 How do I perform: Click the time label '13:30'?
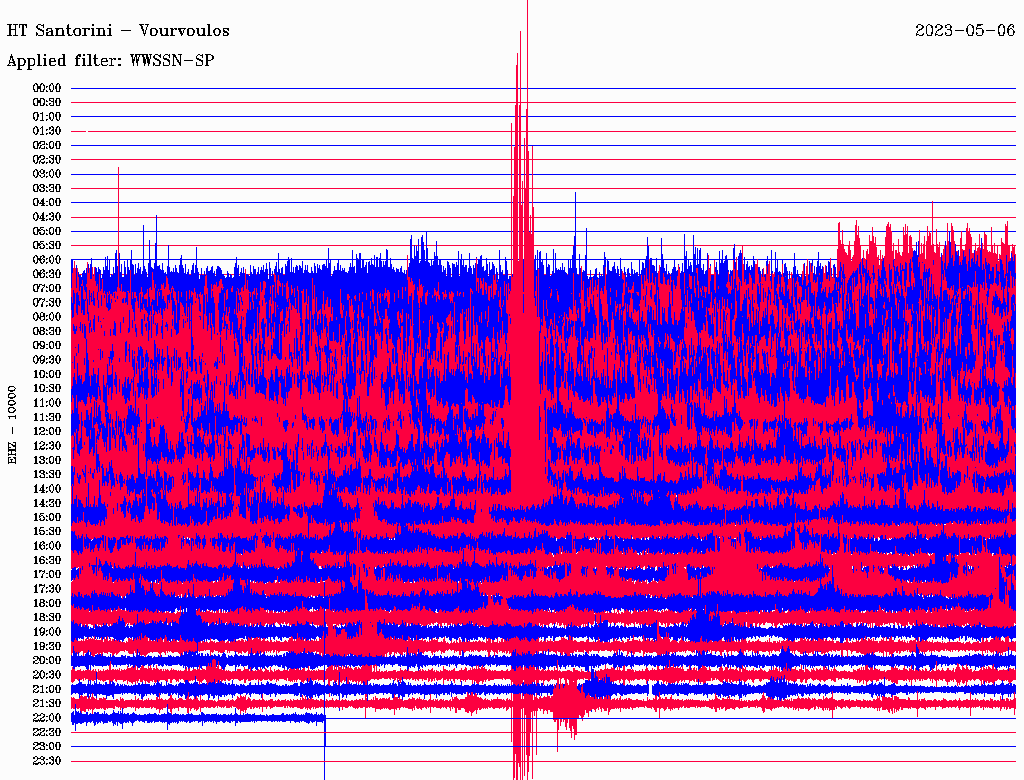(47, 475)
